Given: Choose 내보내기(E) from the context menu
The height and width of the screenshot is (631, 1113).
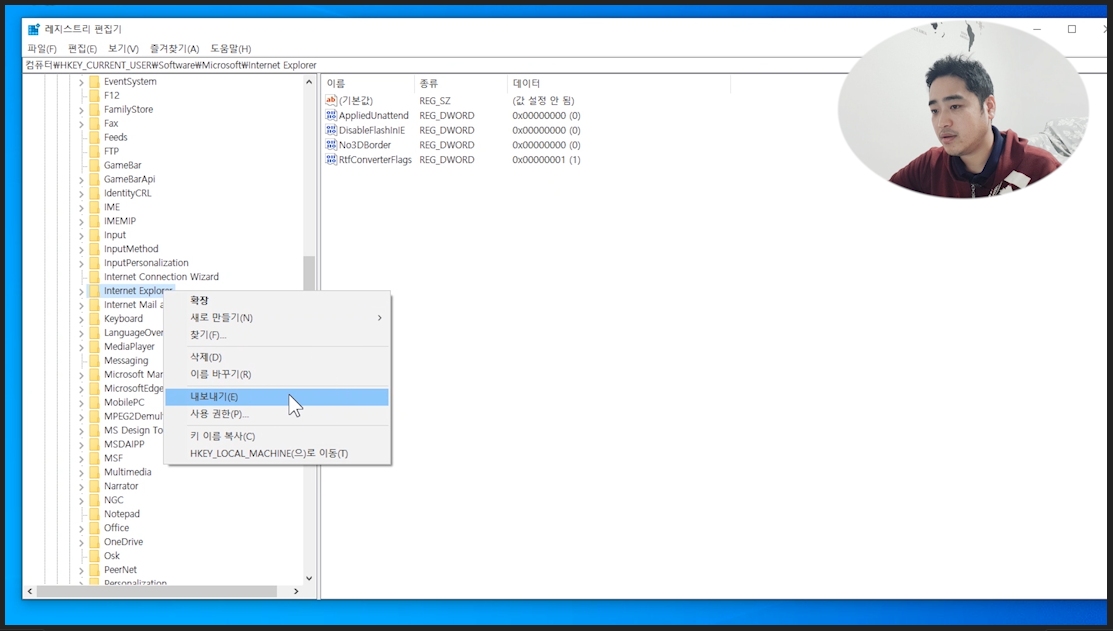Looking at the screenshot, I should 277,397.
